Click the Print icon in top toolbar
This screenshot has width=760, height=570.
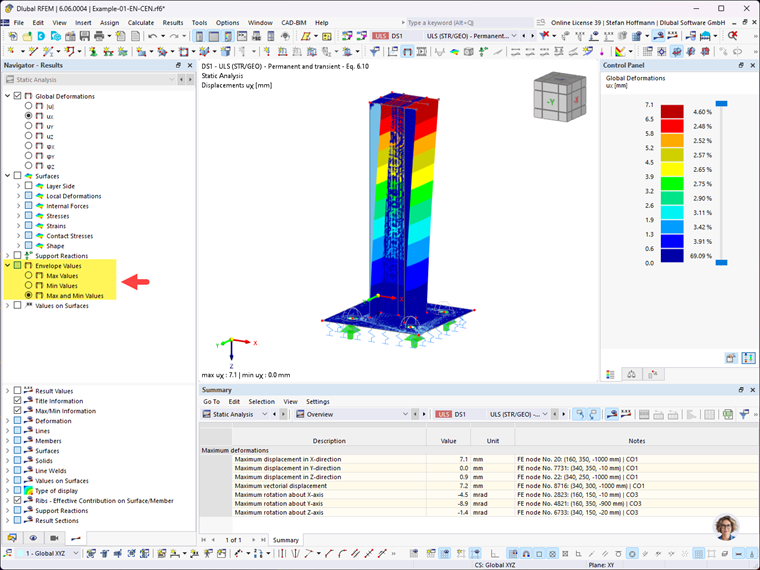pos(99,36)
